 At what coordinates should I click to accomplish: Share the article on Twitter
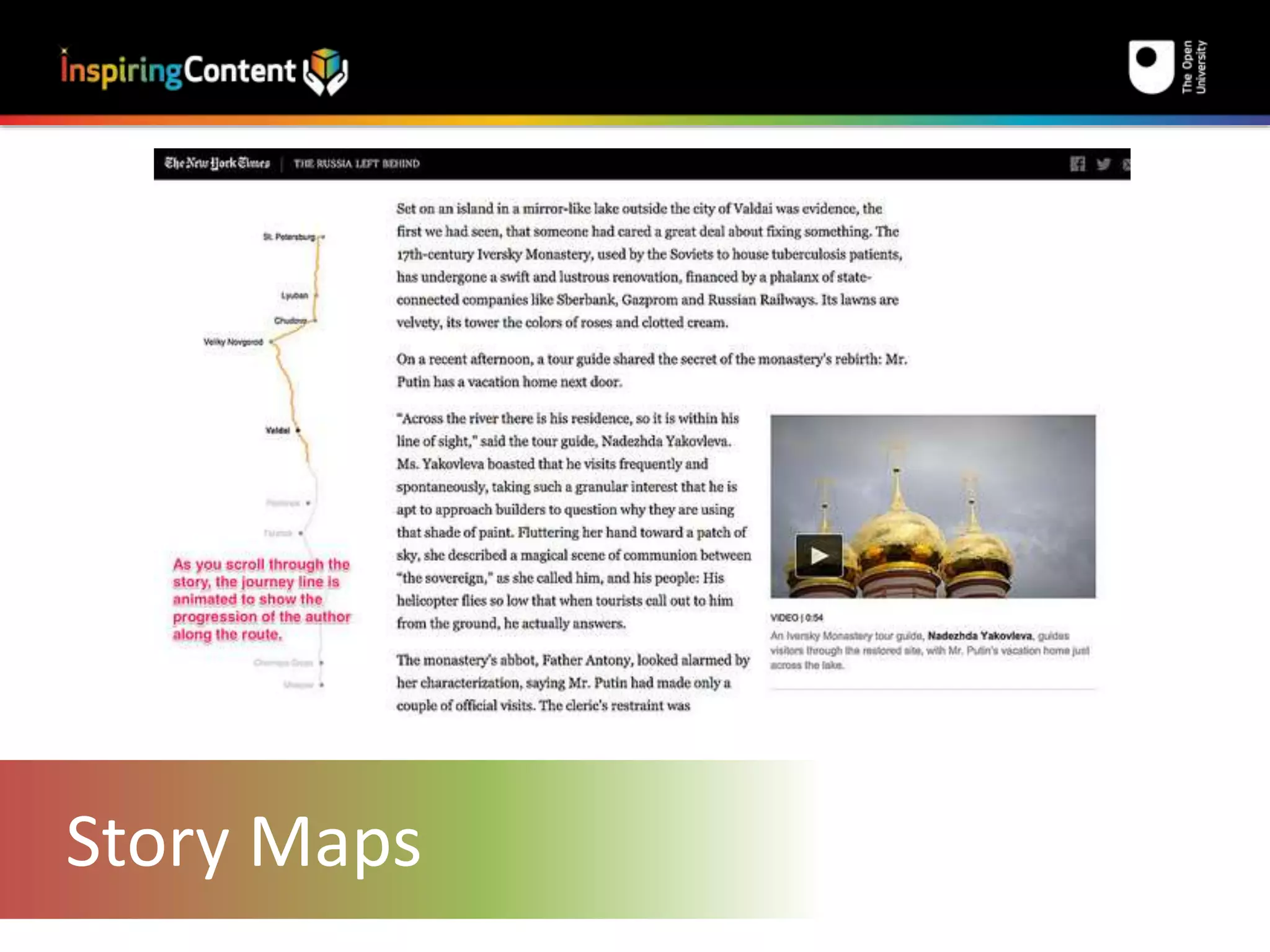(1104, 164)
